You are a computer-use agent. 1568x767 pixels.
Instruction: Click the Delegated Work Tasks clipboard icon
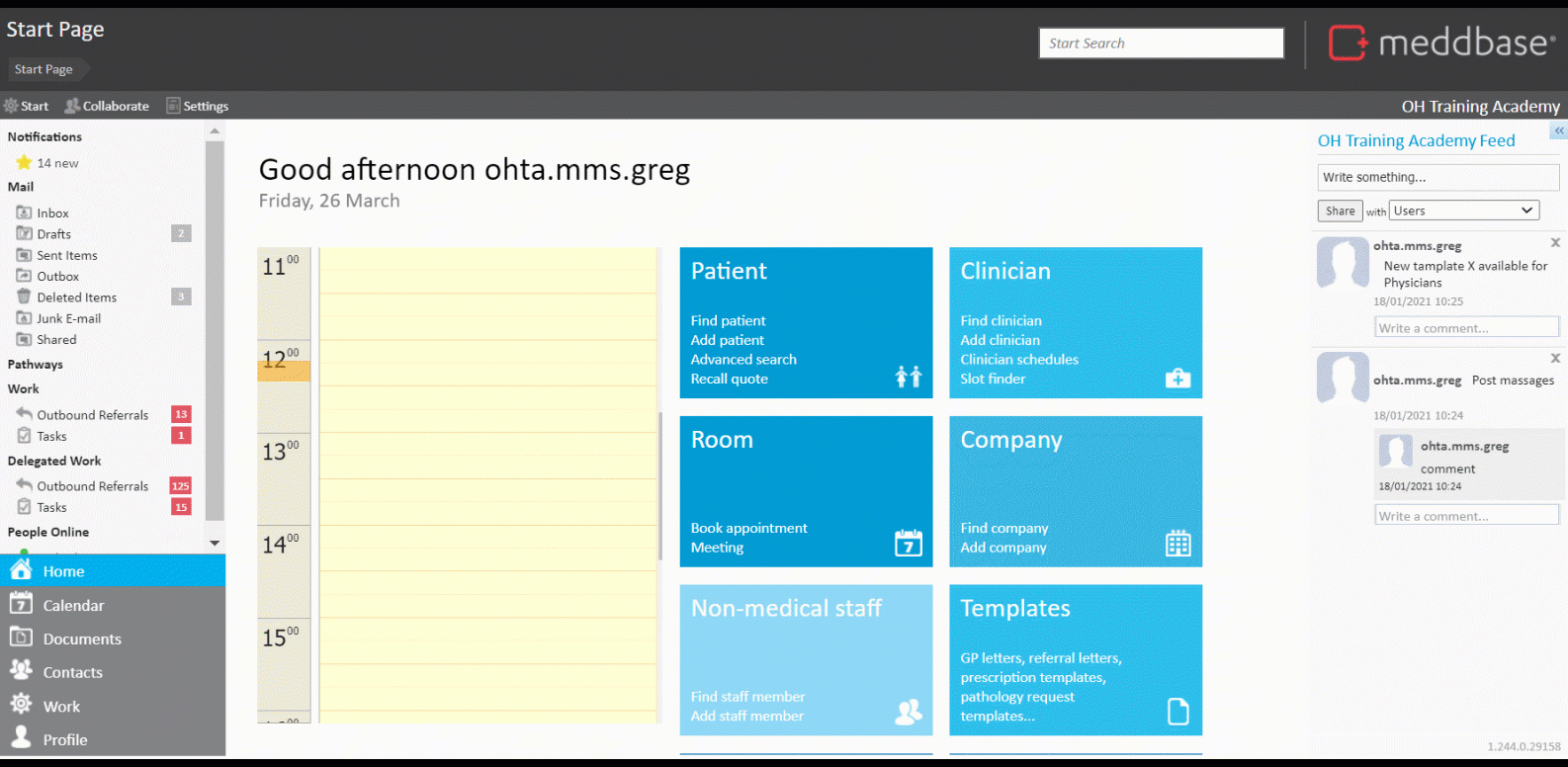coord(24,506)
